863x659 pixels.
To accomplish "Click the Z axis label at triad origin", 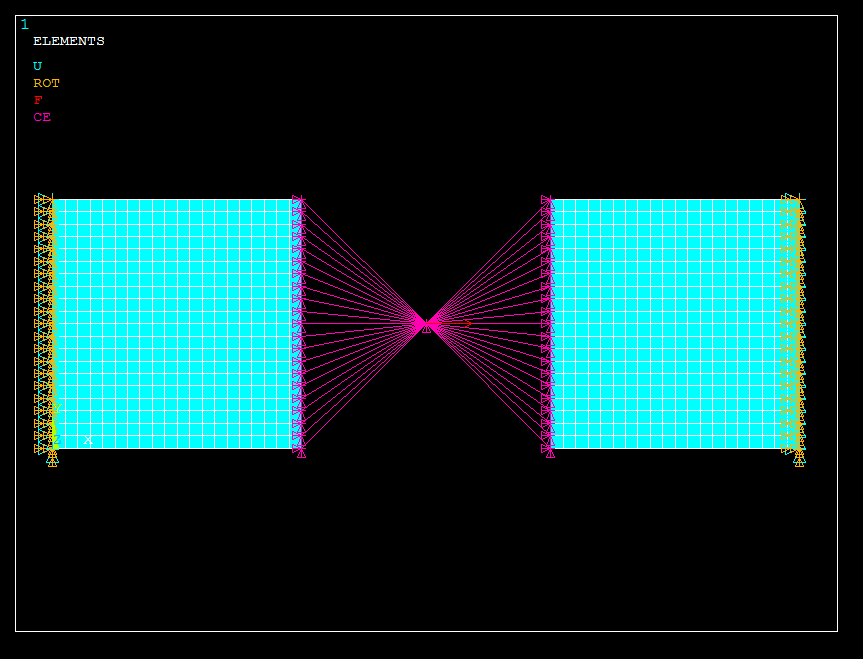I will point(55,440).
